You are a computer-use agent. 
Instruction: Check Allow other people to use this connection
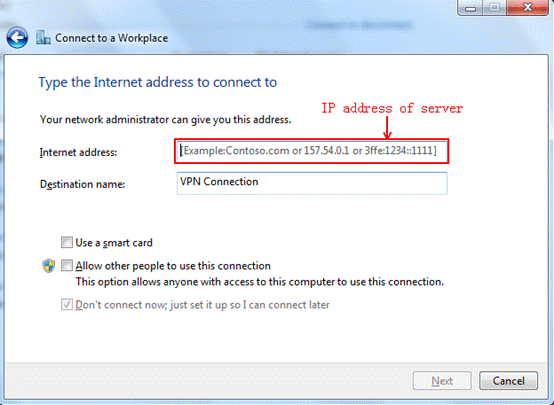point(67,265)
